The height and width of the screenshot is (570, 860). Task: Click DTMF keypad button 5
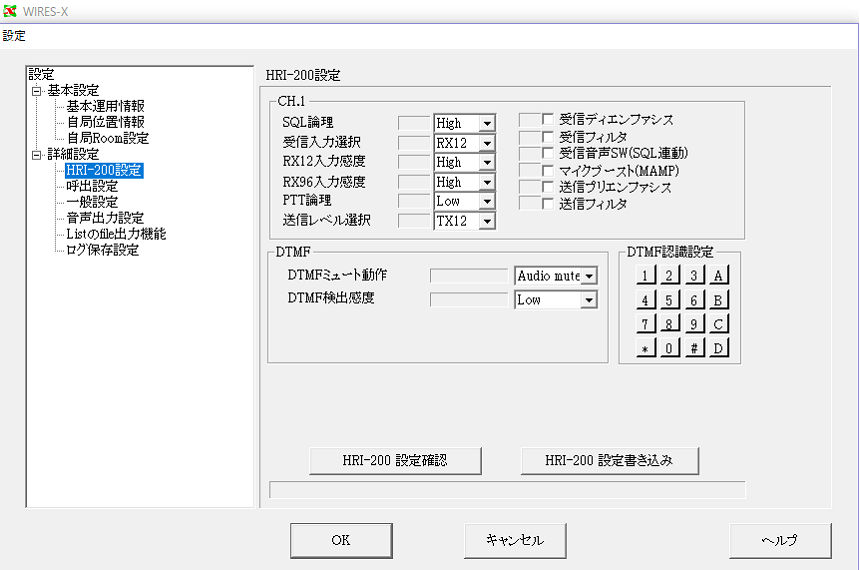(x=669, y=300)
